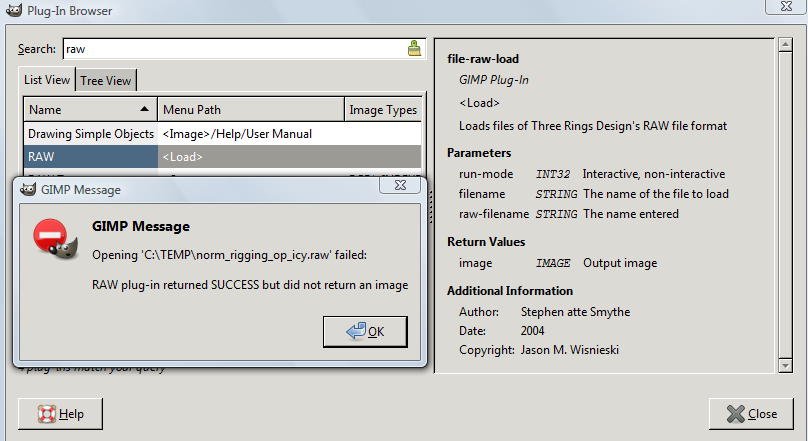Click the 'raw-filename' parameter name
The image size is (808, 441).
coord(494,214)
